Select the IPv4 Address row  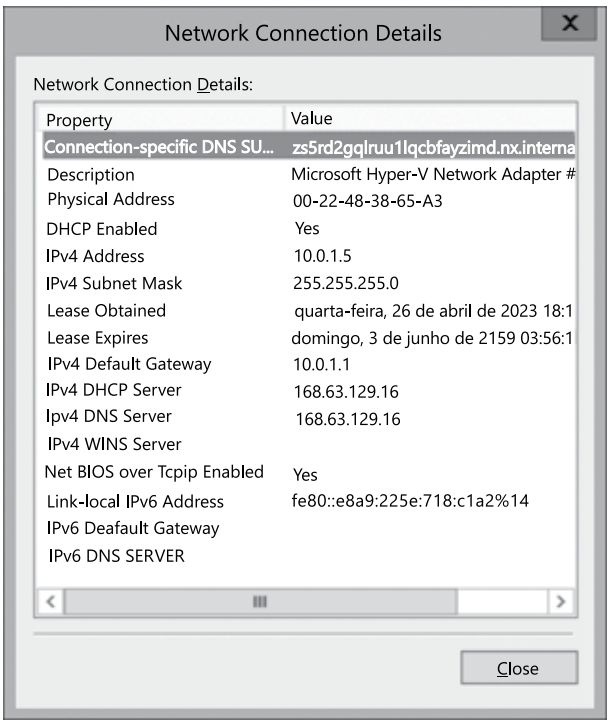tap(96, 256)
